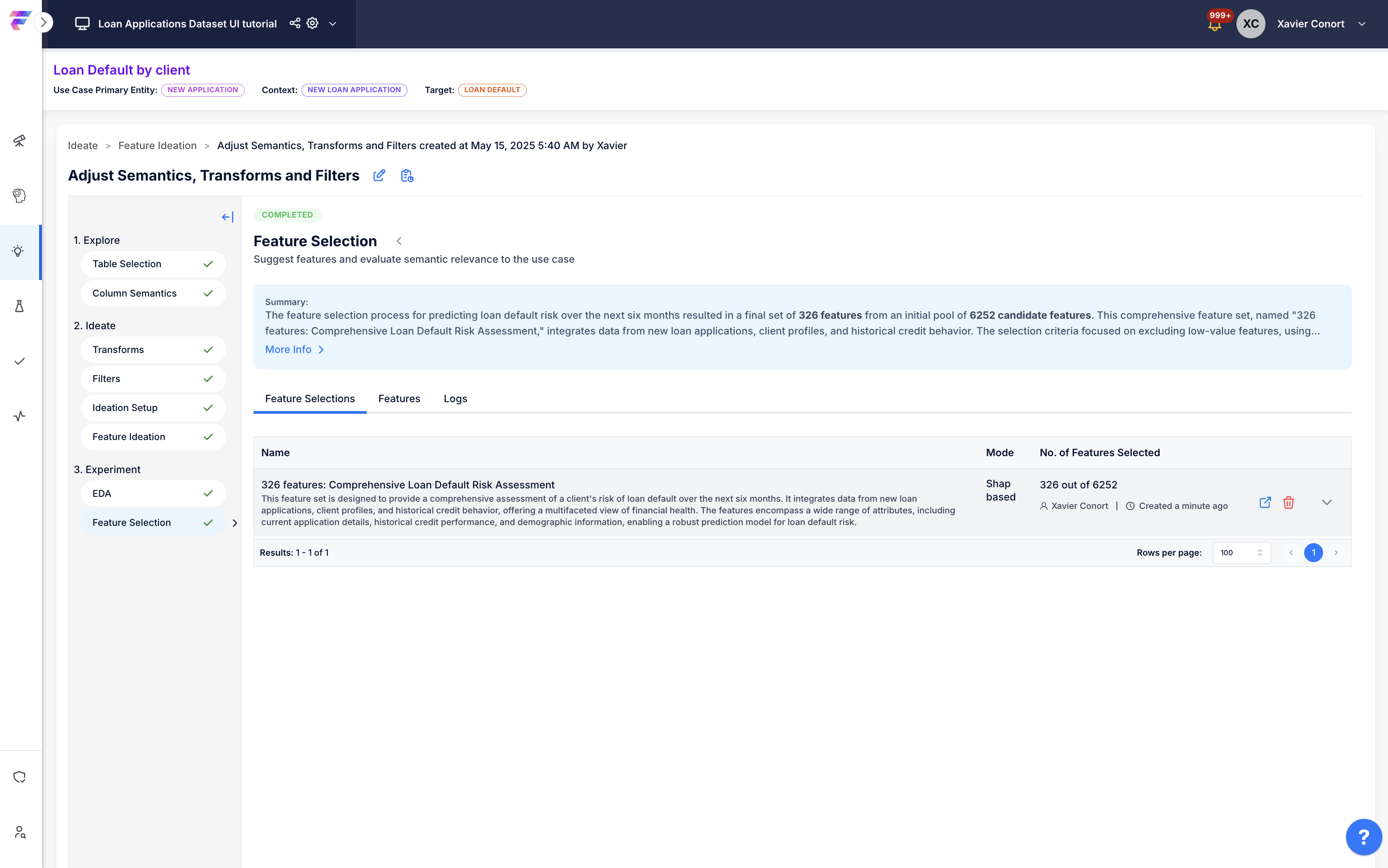Viewport: 1388px width, 868px height.
Task: Open the shield admin sidebar icon
Action: pyautogui.click(x=19, y=777)
